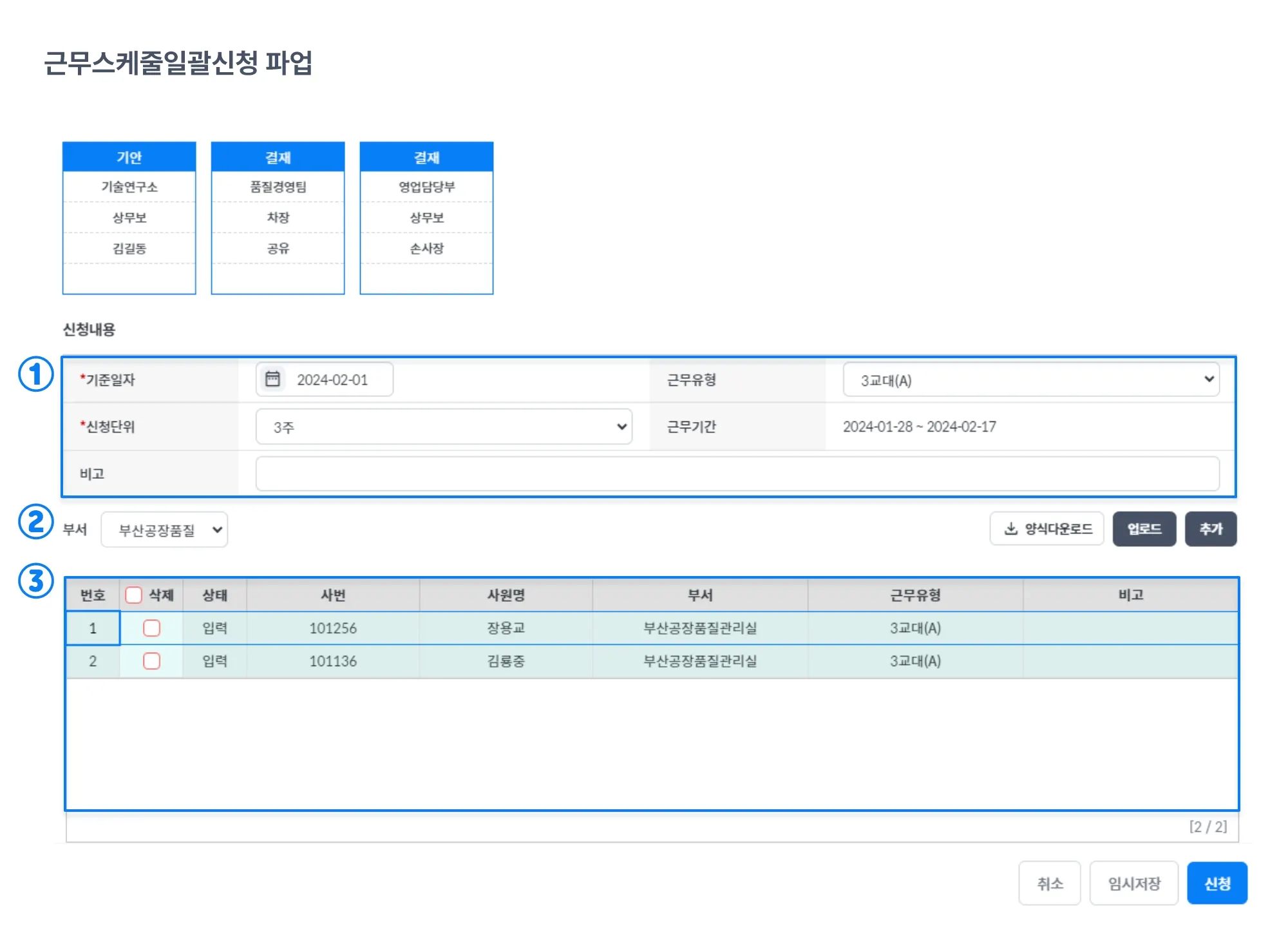The image size is (1288, 951).
Task: Select the row for employee 장용교
Action: point(506,628)
